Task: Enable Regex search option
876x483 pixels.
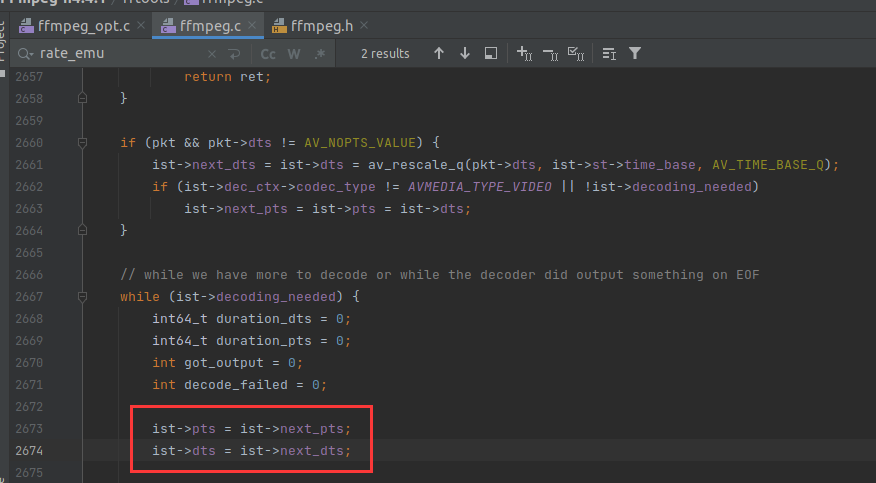Action: 319,53
